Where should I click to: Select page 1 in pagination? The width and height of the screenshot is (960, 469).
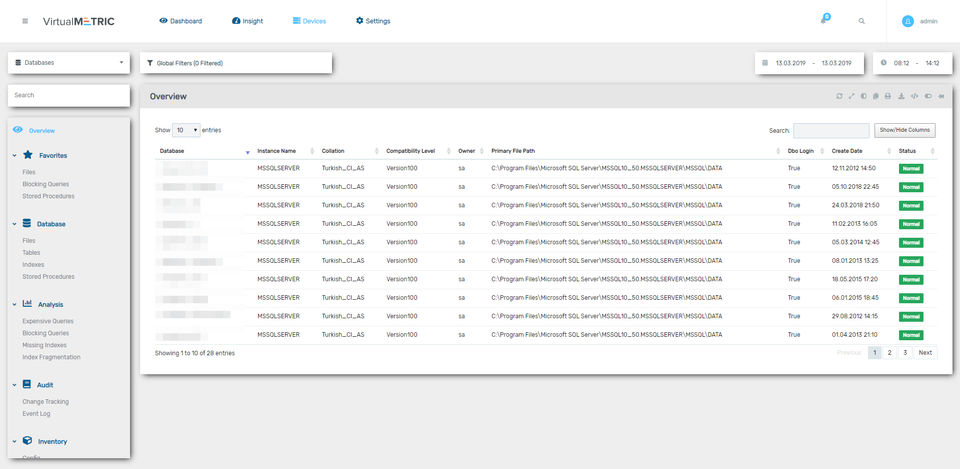pos(874,353)
